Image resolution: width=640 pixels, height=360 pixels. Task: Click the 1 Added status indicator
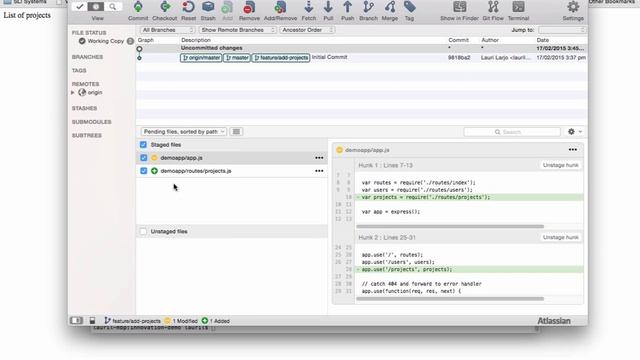coord(216,321)
